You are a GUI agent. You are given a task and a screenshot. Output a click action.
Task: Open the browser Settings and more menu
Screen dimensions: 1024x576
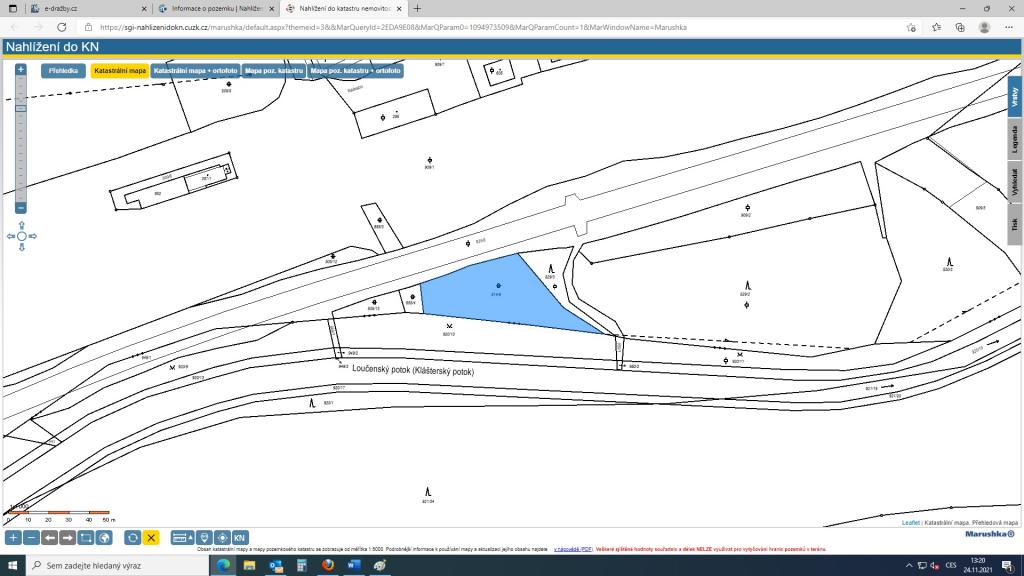tap(1009, 27)
